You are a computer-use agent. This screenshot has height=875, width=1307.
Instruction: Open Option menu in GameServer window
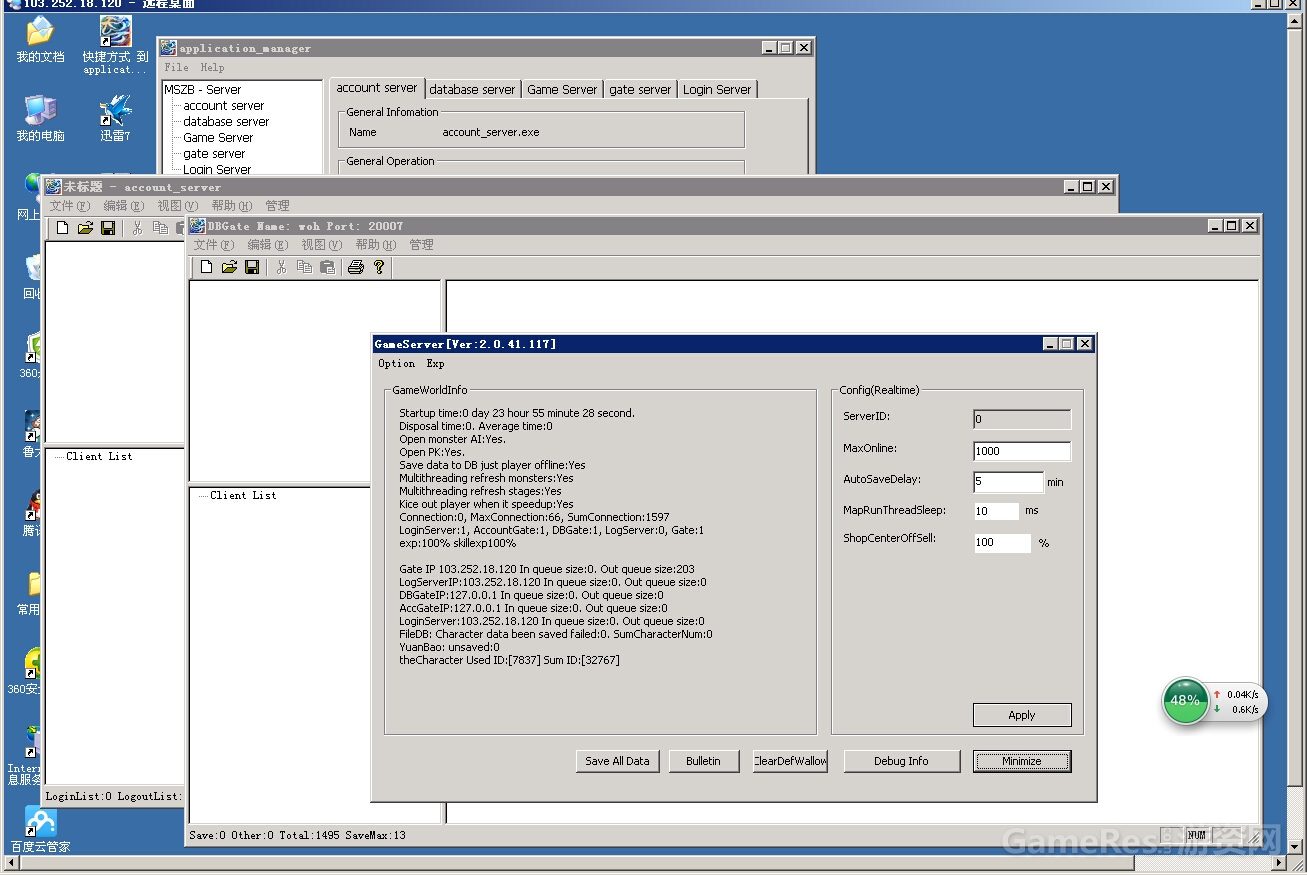click(x=396, y=363)
